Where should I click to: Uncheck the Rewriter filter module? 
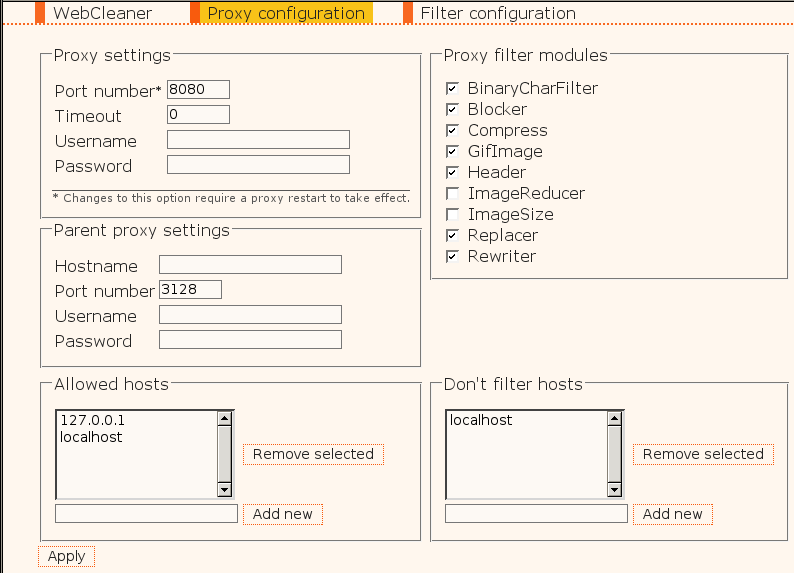(453, 257)
